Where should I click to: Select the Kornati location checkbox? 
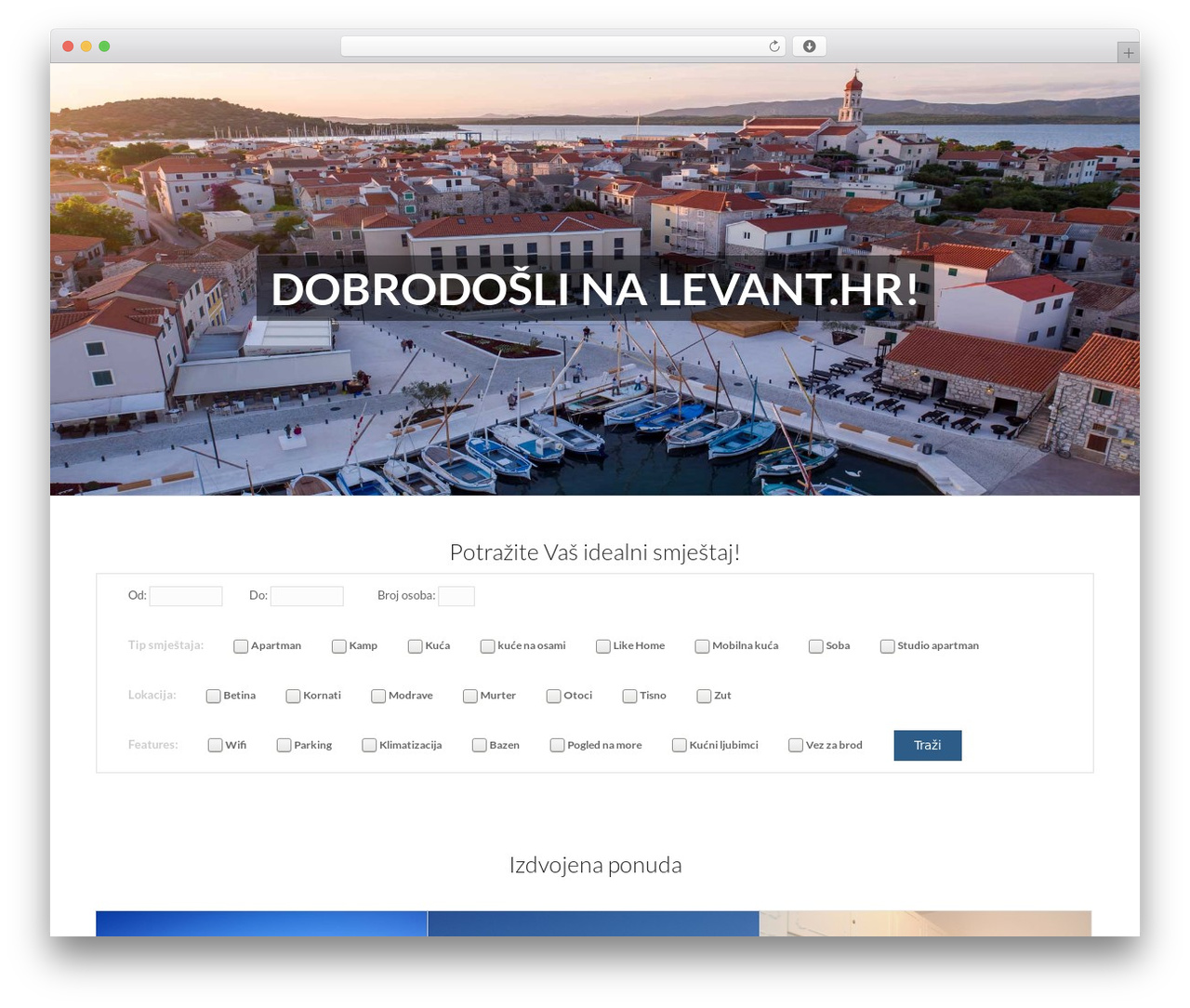click(294, 696)
